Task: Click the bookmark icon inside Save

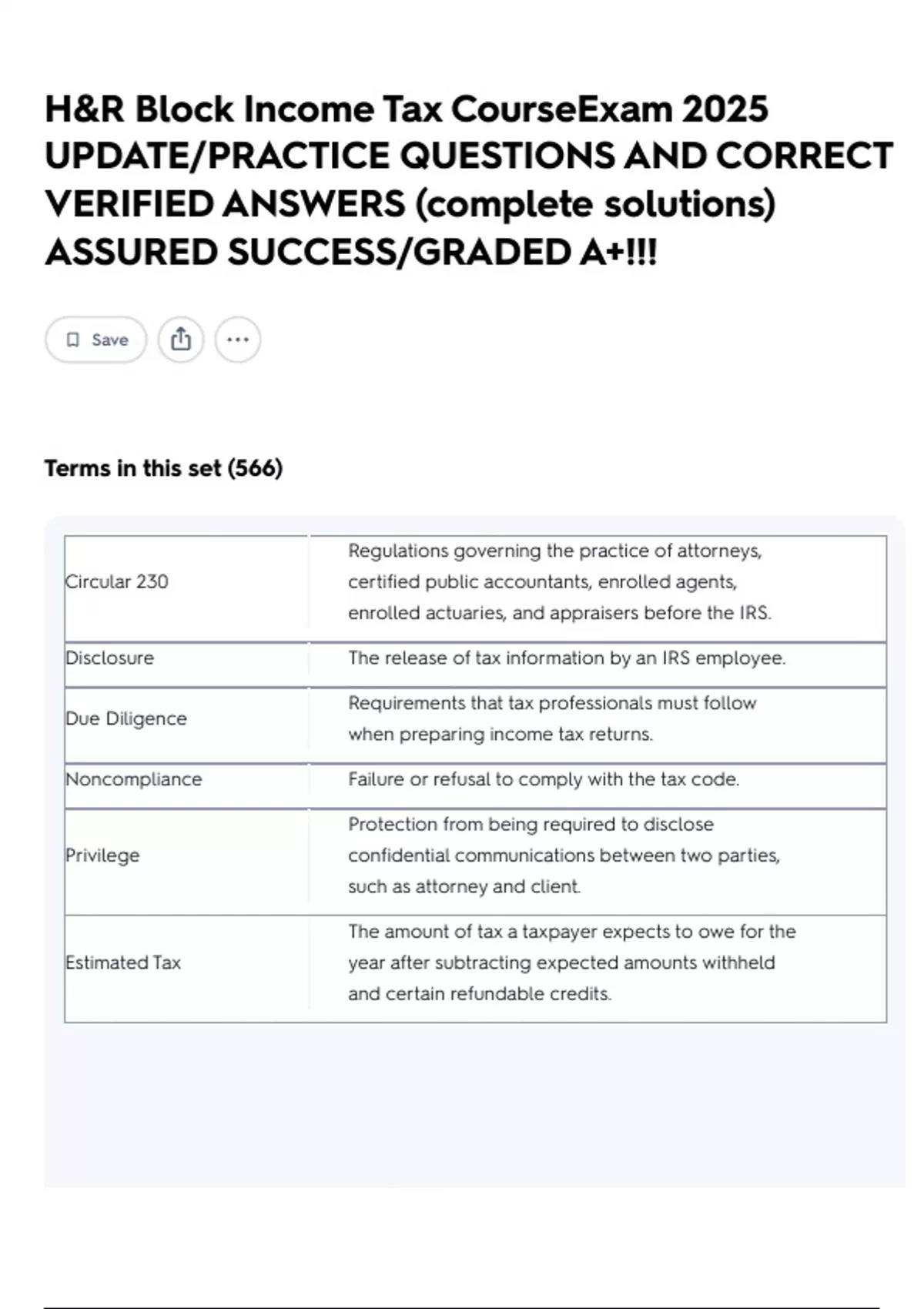Action: (x=73, y=340)
